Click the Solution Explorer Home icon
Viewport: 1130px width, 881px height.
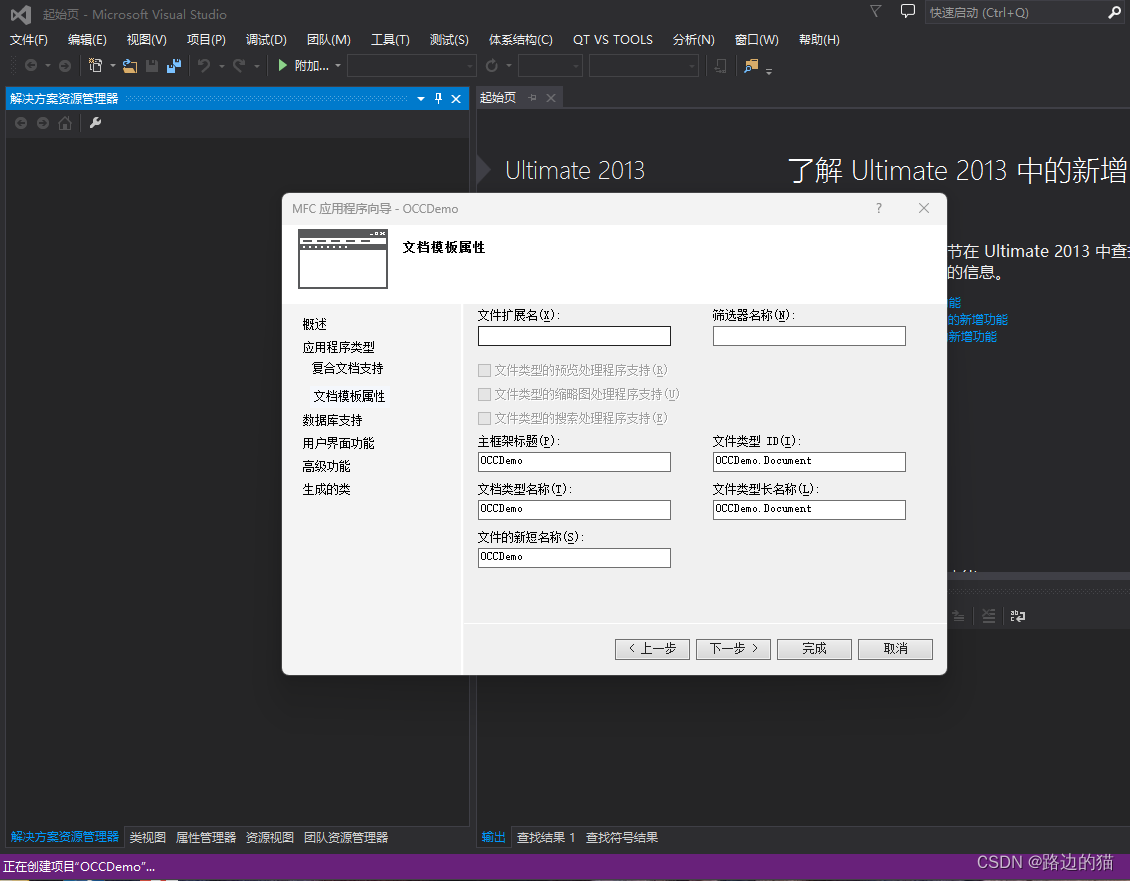(65, 123)
